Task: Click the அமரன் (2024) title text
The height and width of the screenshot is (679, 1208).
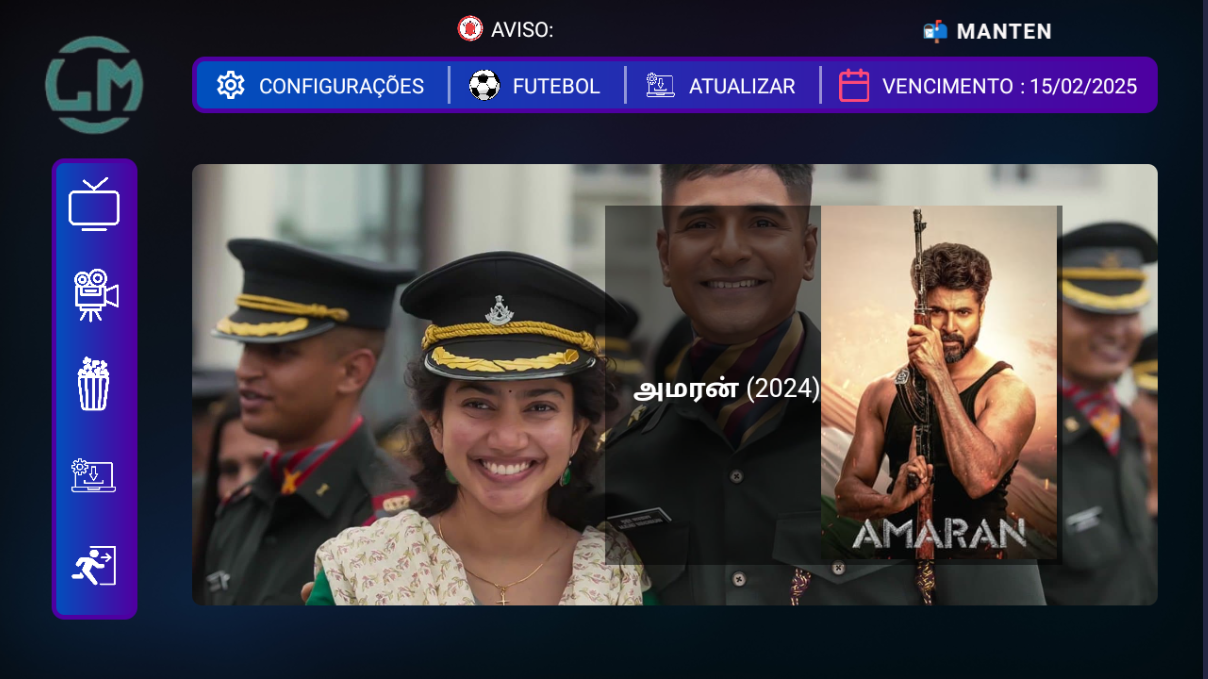Action: tap(727, 389)
